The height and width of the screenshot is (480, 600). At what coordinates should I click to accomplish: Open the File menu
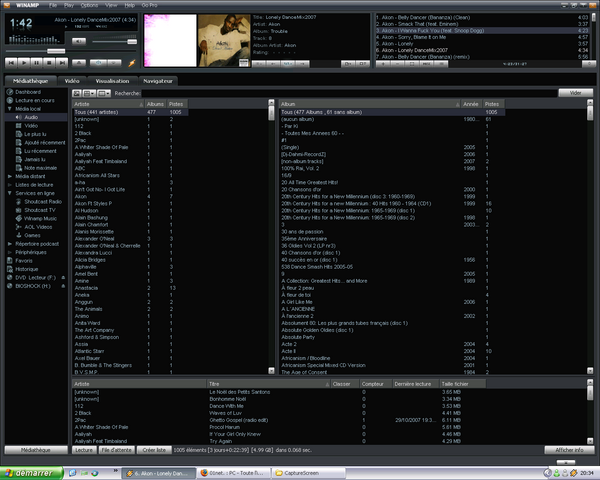pyautogui.click(x=53, y=5)
